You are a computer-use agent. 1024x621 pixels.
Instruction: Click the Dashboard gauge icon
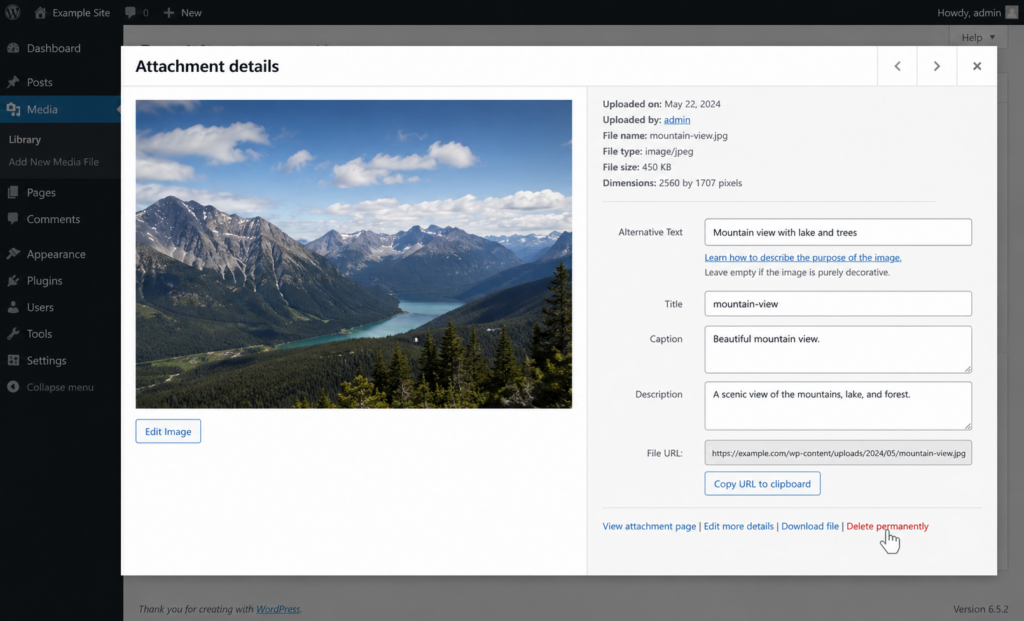13,48
